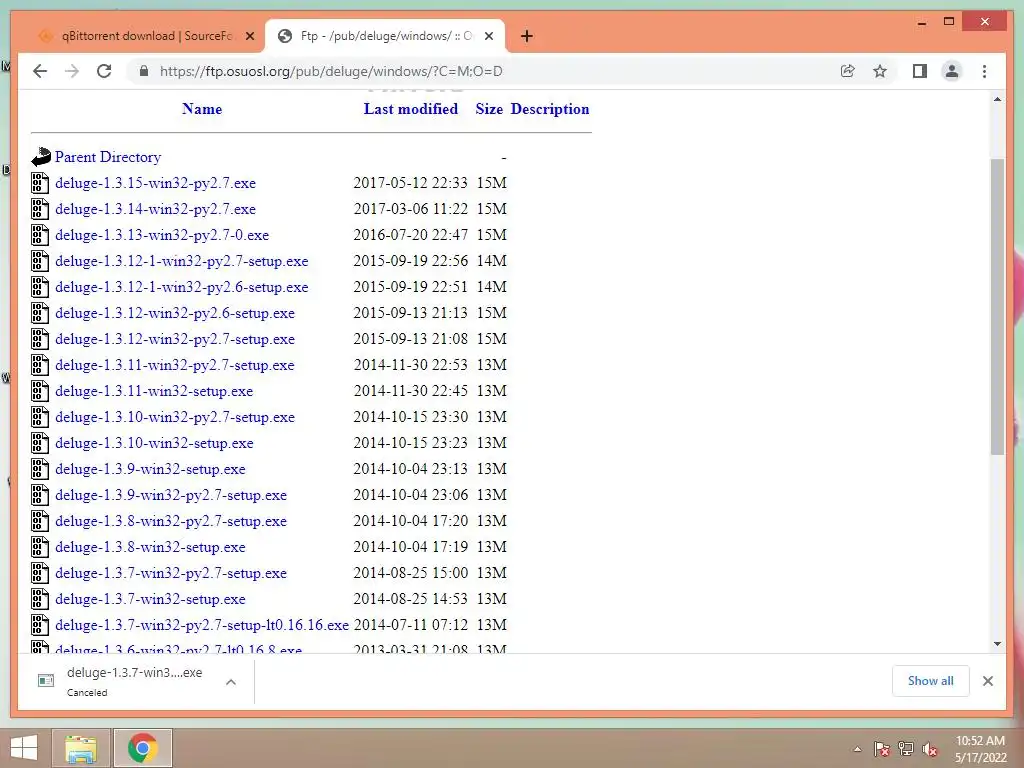Download deluge-1.3.15-win32-py2.7.exe
1024x768 pixels.
coord(155,183)
